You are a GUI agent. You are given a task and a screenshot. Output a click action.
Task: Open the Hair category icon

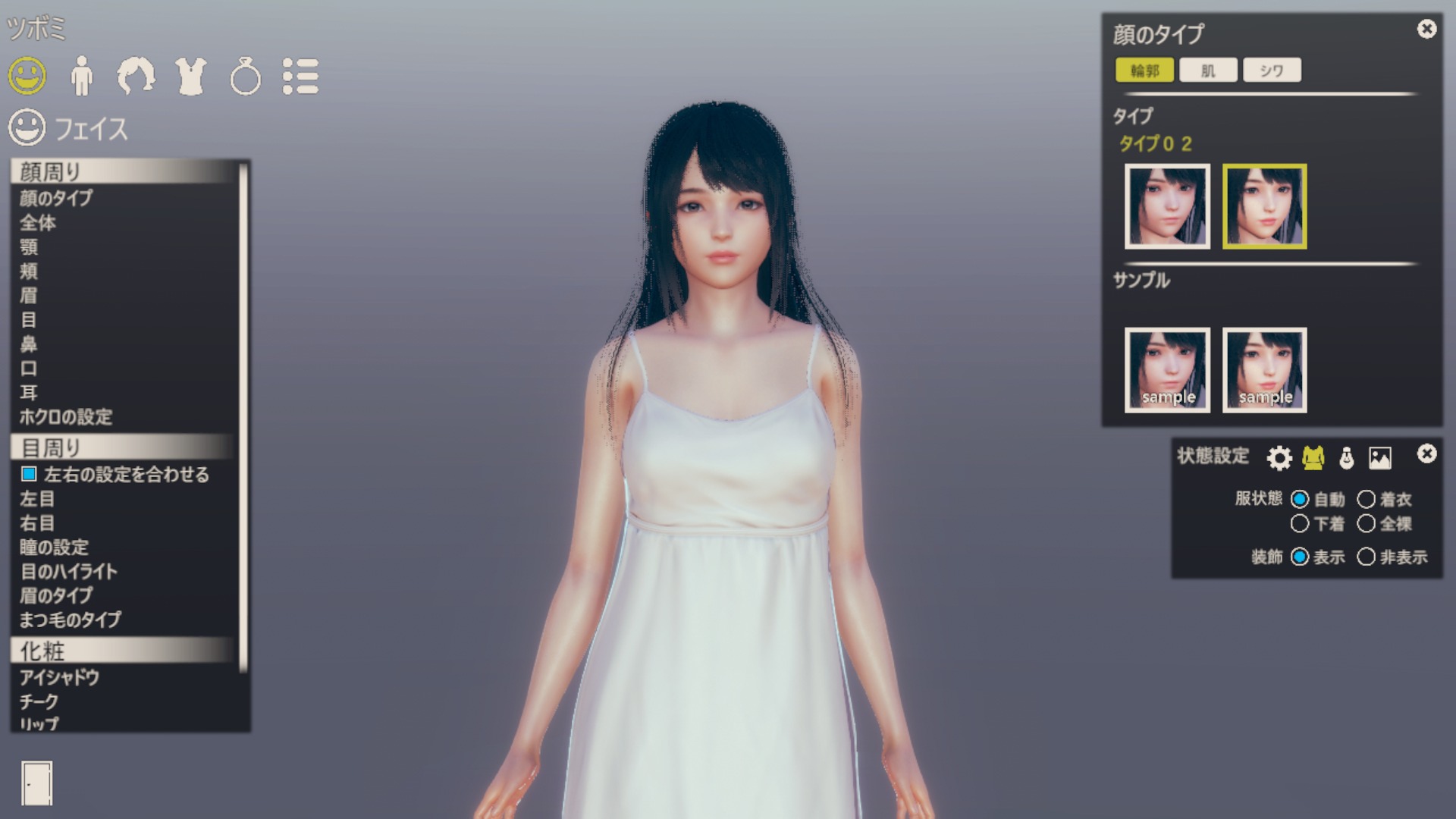pyautogui.click(x=136, y=76)
